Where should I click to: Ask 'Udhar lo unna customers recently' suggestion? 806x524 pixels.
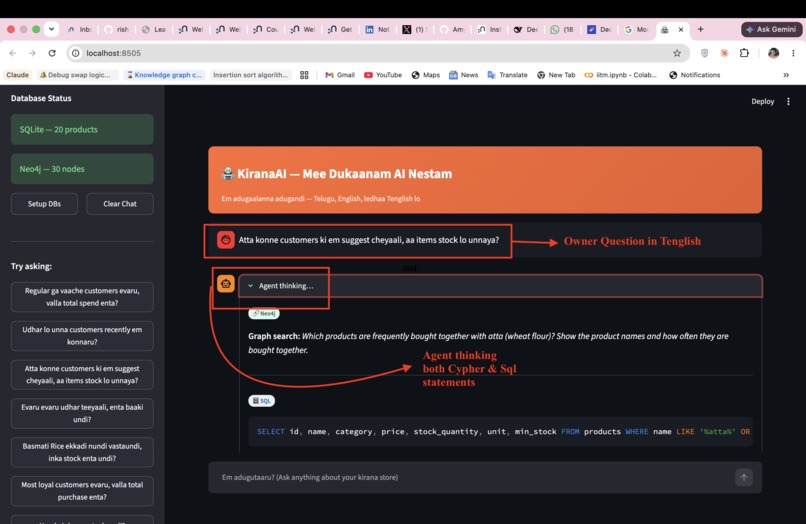click(x=82, y=336)
